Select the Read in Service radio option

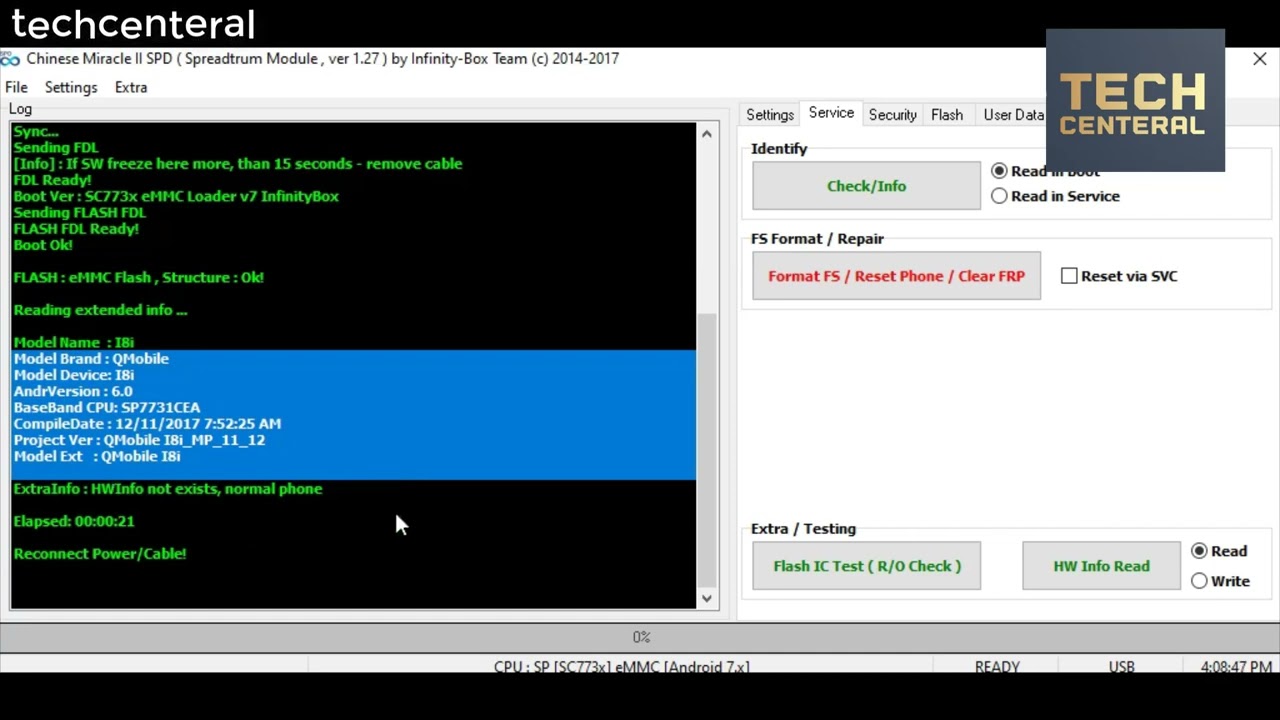pos(999,196)
